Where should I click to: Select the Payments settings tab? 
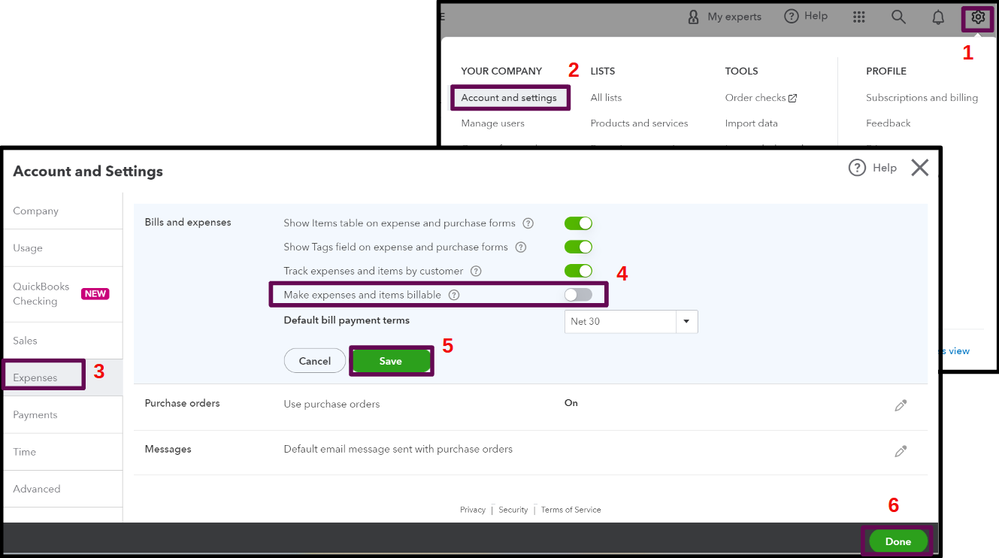pos(63,415)
